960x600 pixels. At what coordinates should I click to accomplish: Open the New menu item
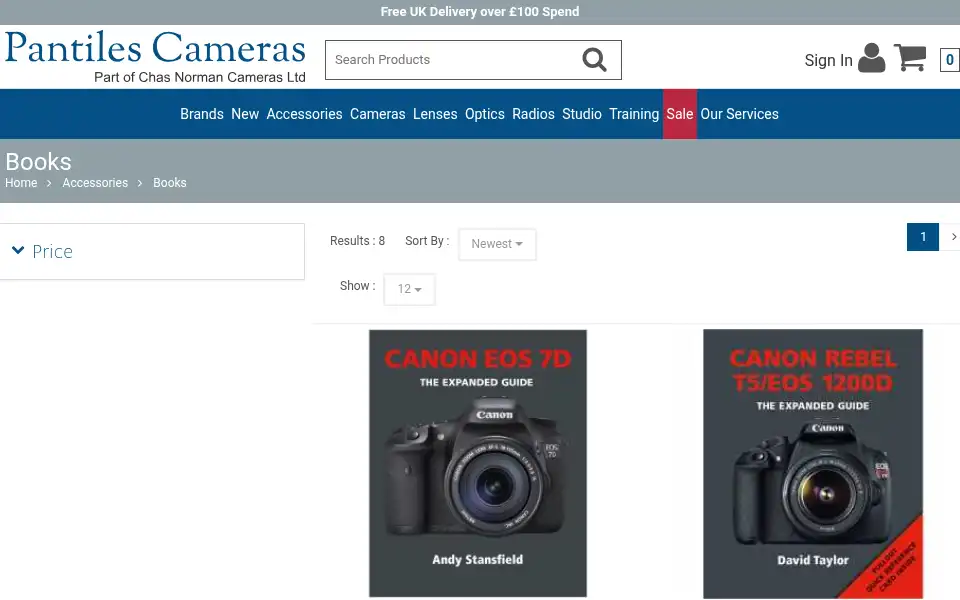(x=245, y=114)
